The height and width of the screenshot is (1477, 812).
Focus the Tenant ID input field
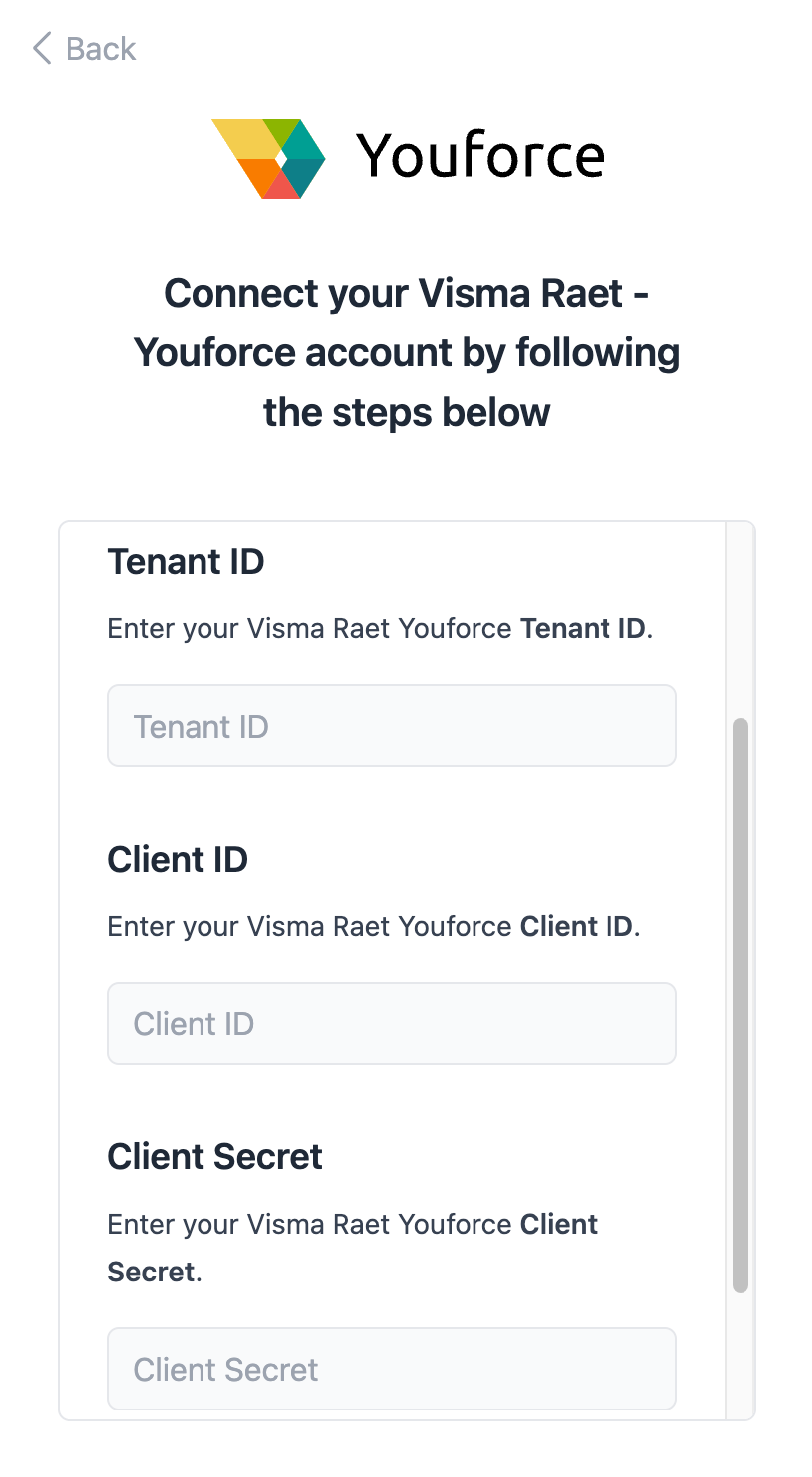coord(391,726)
